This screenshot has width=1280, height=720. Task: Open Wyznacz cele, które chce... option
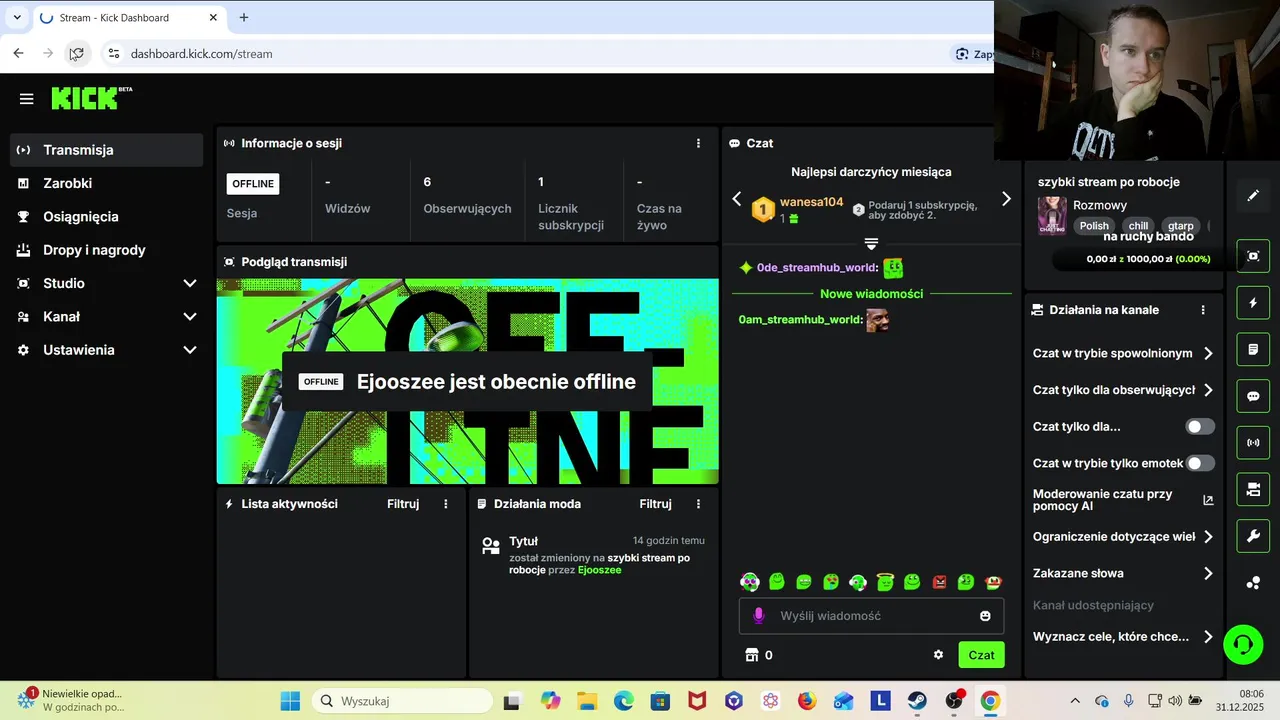tap(1122, 637)
